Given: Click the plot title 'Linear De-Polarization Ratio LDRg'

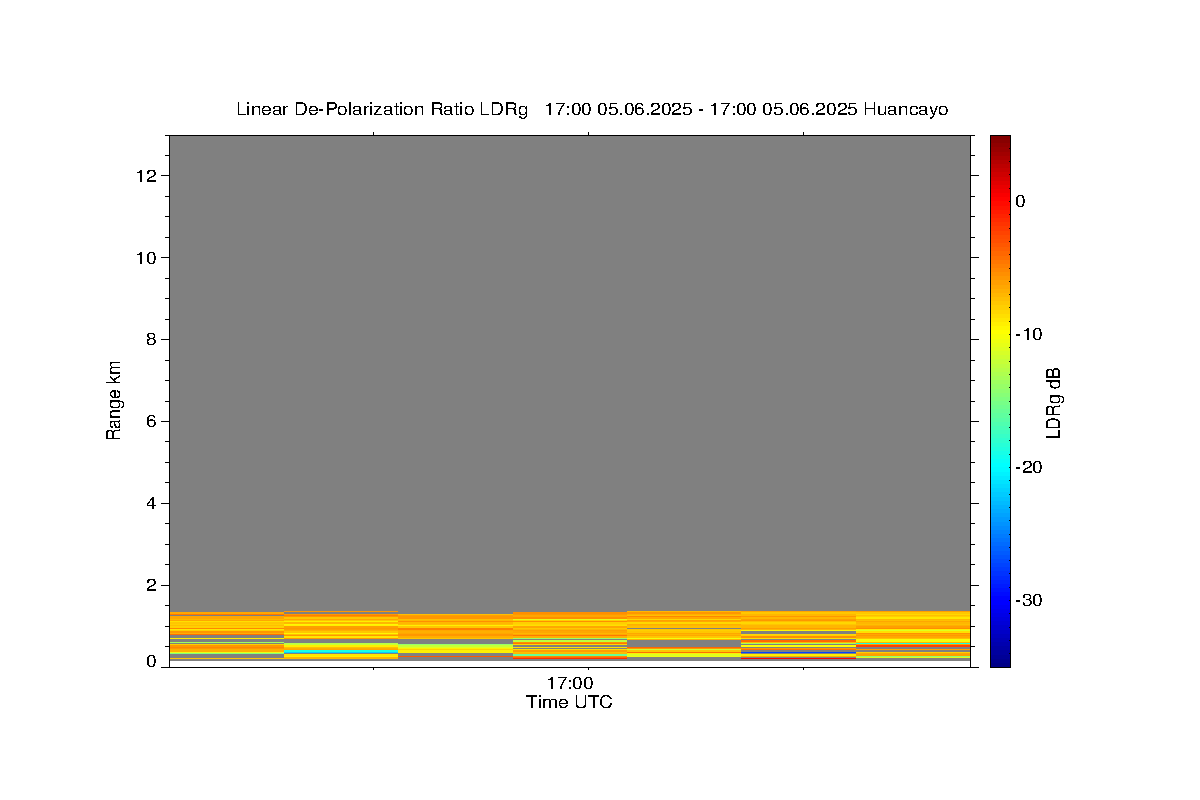Looking at the screenshot, I should [x=382, y=110].
